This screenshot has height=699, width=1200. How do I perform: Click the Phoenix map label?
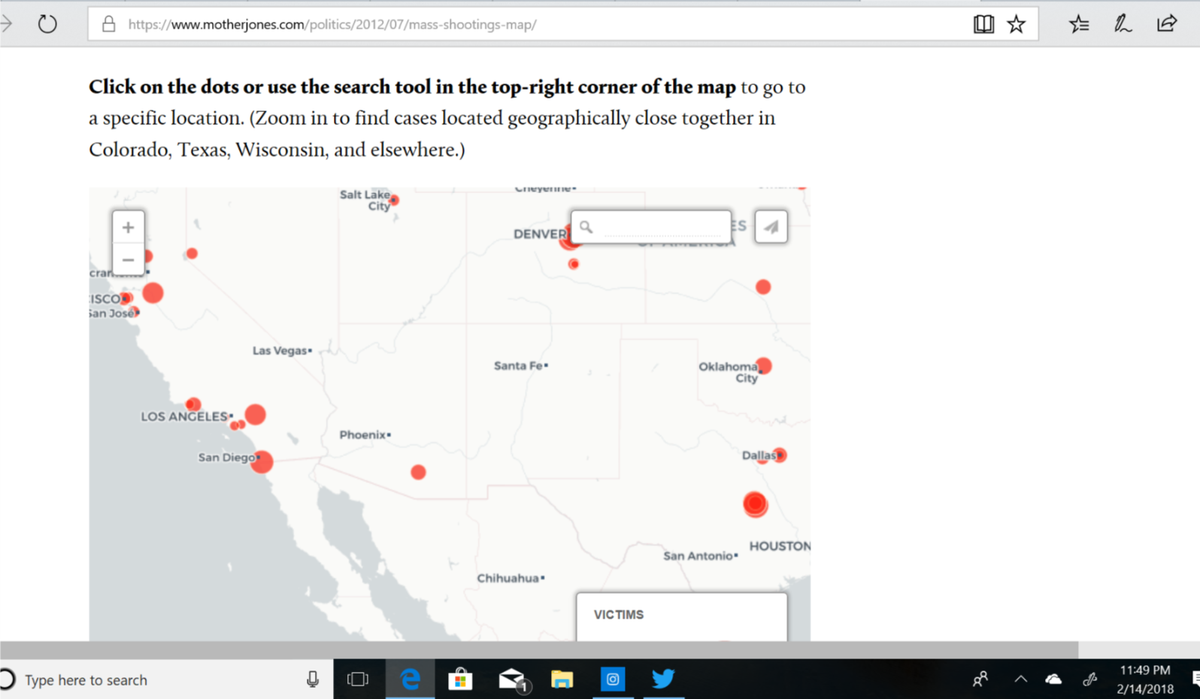[x=364, y=435]
